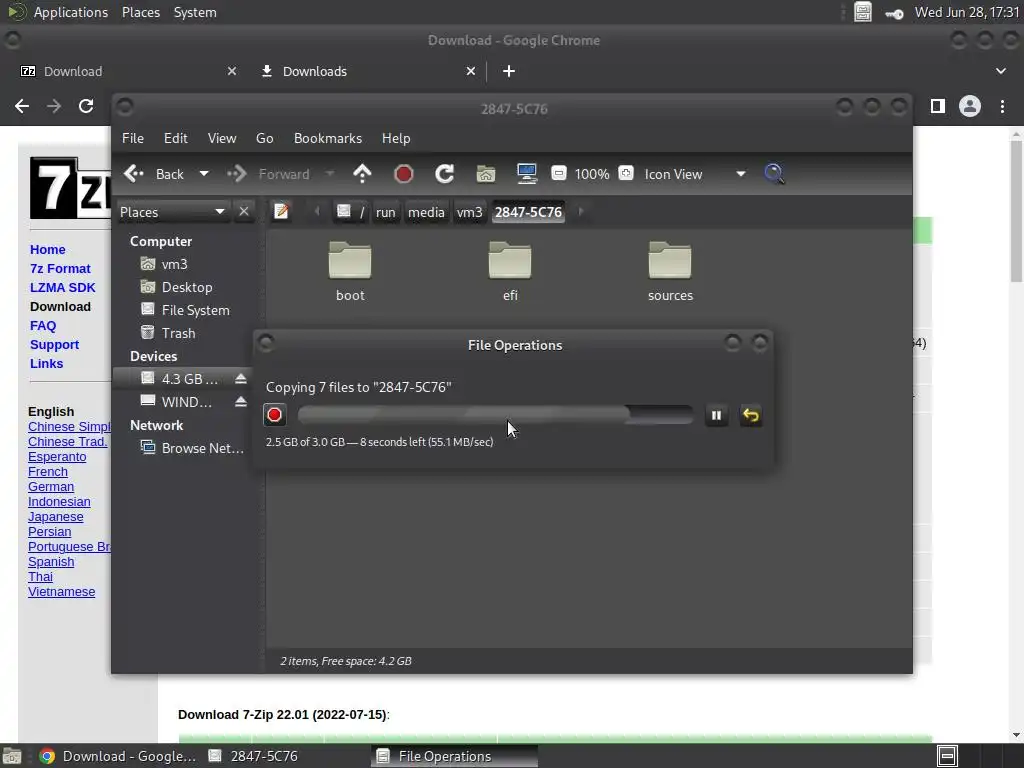Navigate to the run path segment

pos(385,212)
